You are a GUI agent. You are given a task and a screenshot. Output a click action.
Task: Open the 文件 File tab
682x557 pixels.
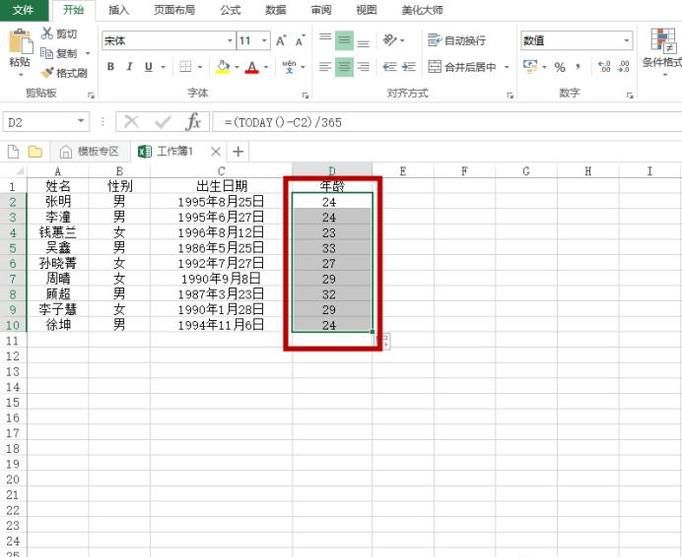point(23,10)
